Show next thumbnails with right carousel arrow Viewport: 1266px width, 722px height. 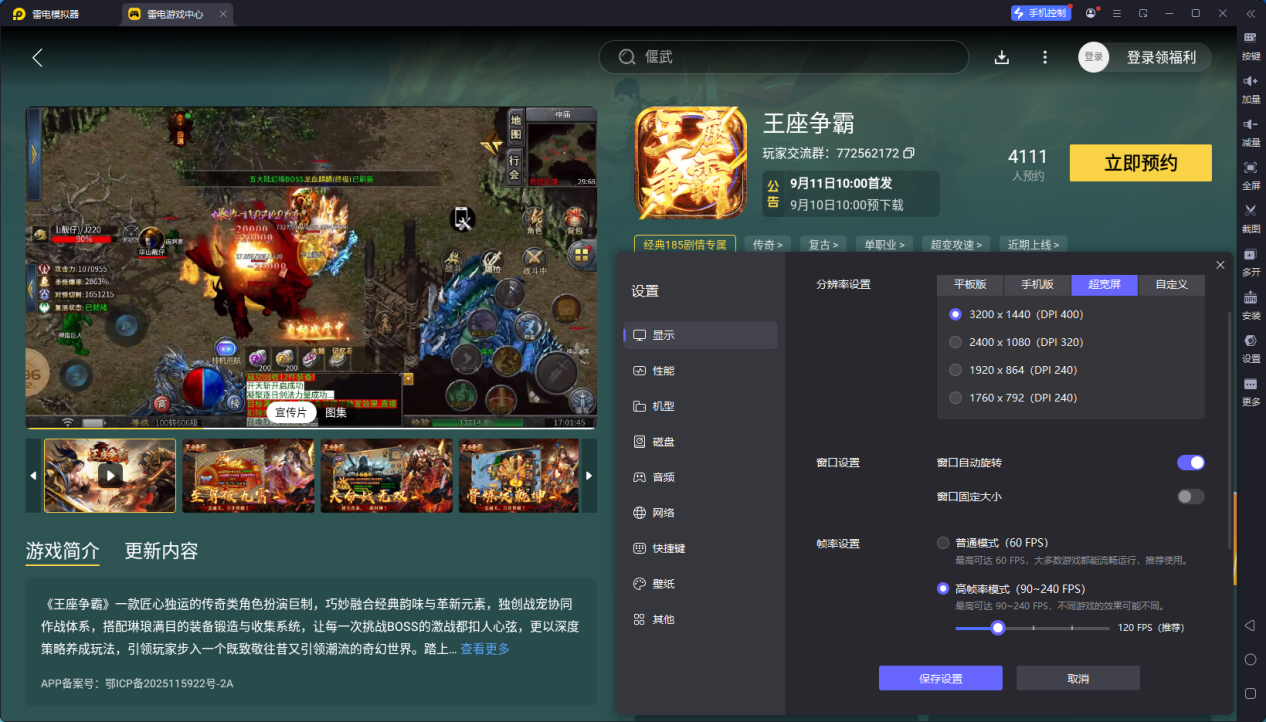[x=589, y=475]
